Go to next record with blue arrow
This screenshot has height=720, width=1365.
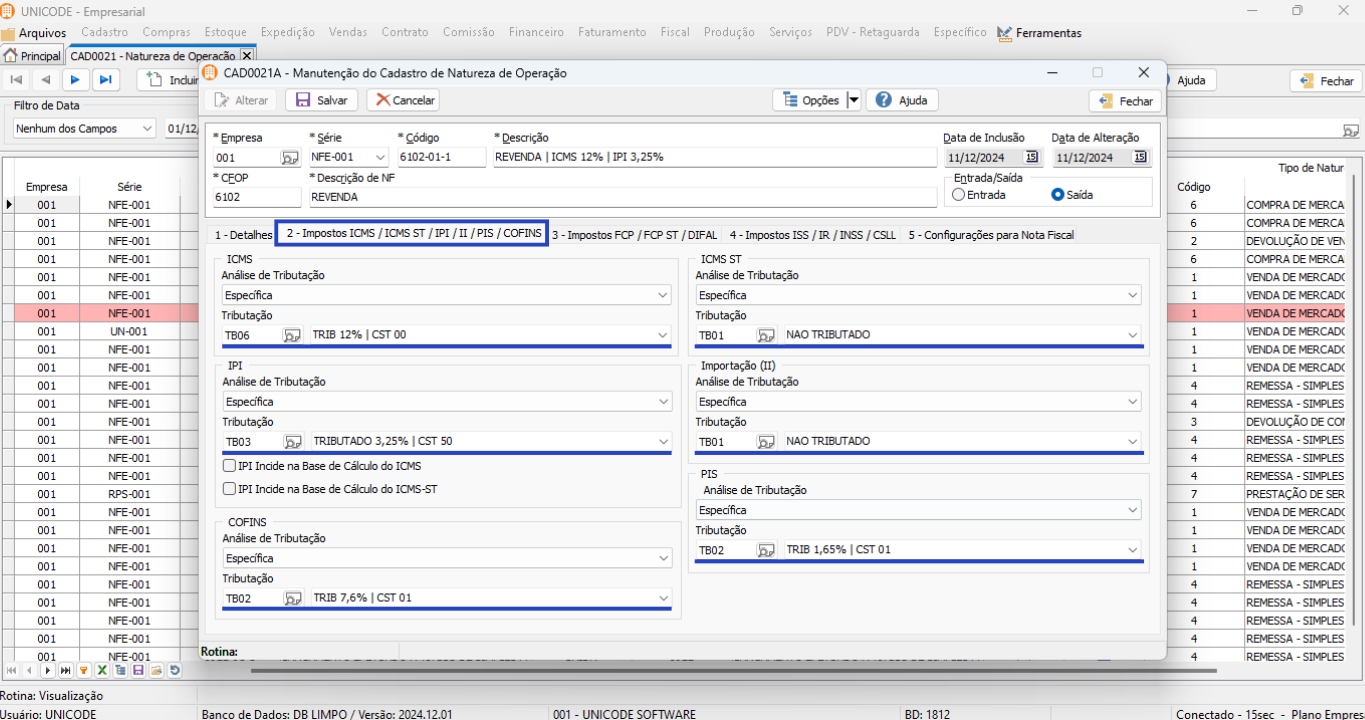[75, 80]
